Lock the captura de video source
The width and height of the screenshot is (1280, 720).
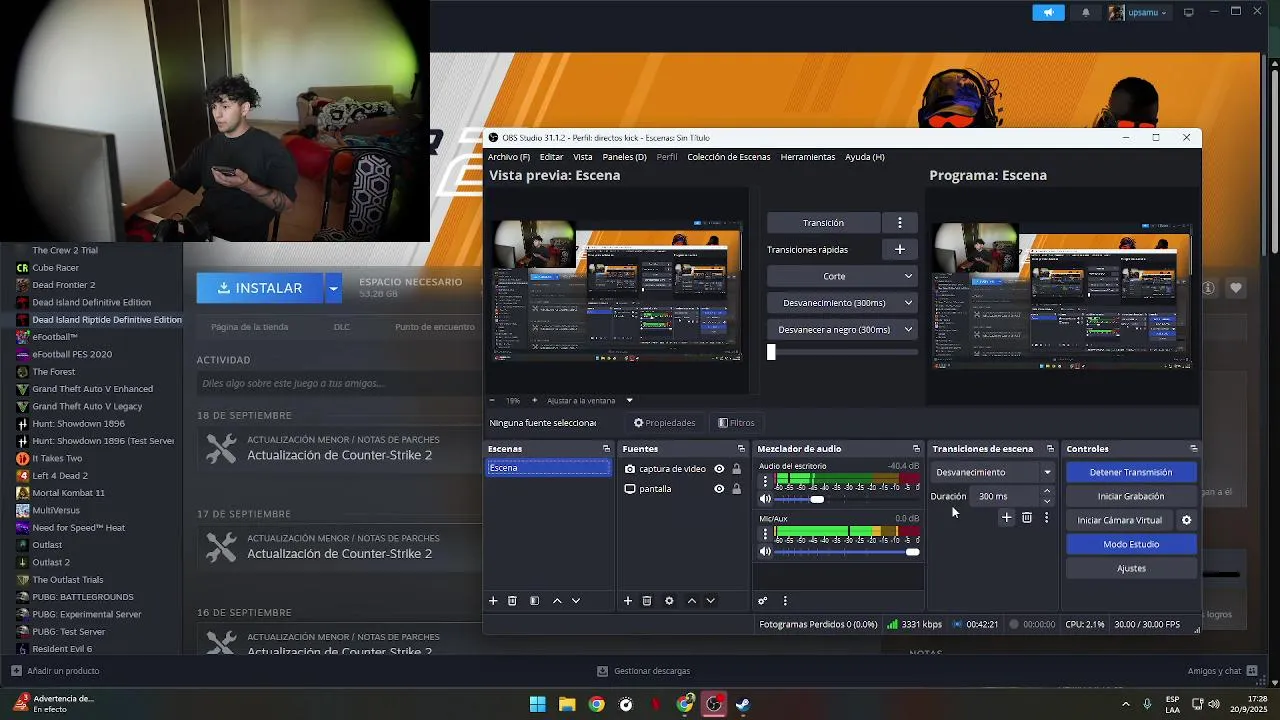[737, 469]
